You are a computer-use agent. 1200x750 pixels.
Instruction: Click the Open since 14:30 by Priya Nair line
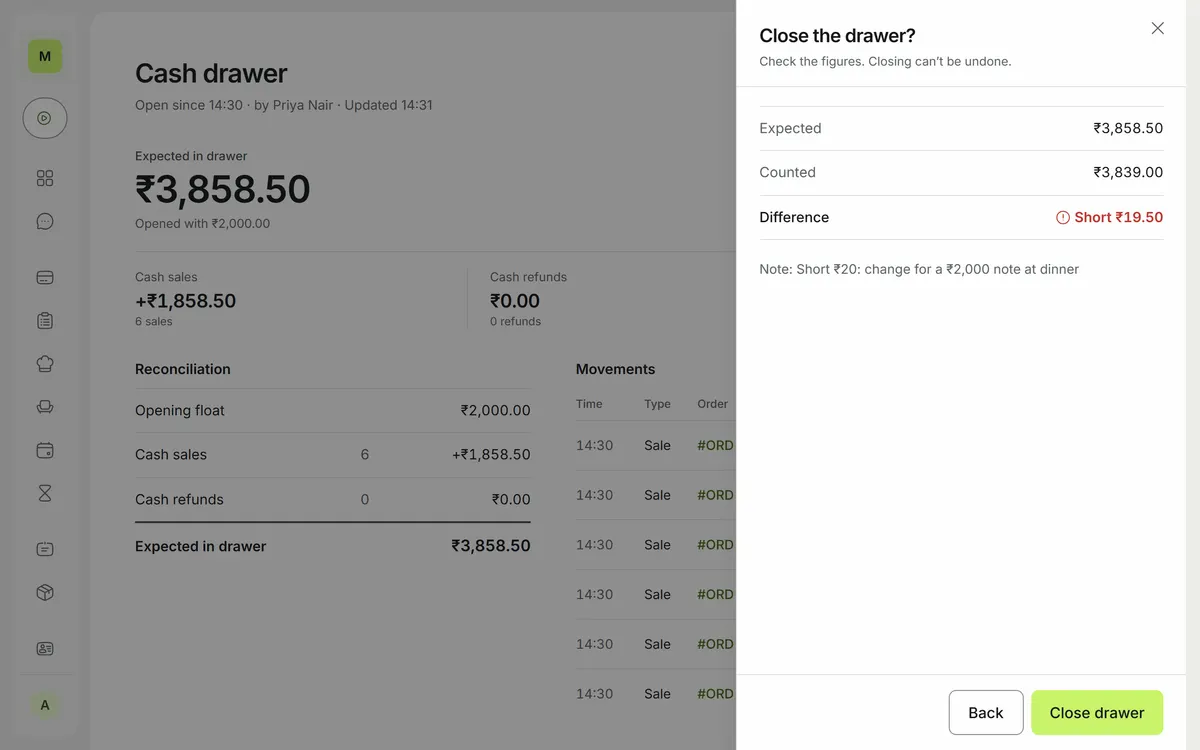tap(284, 105)
